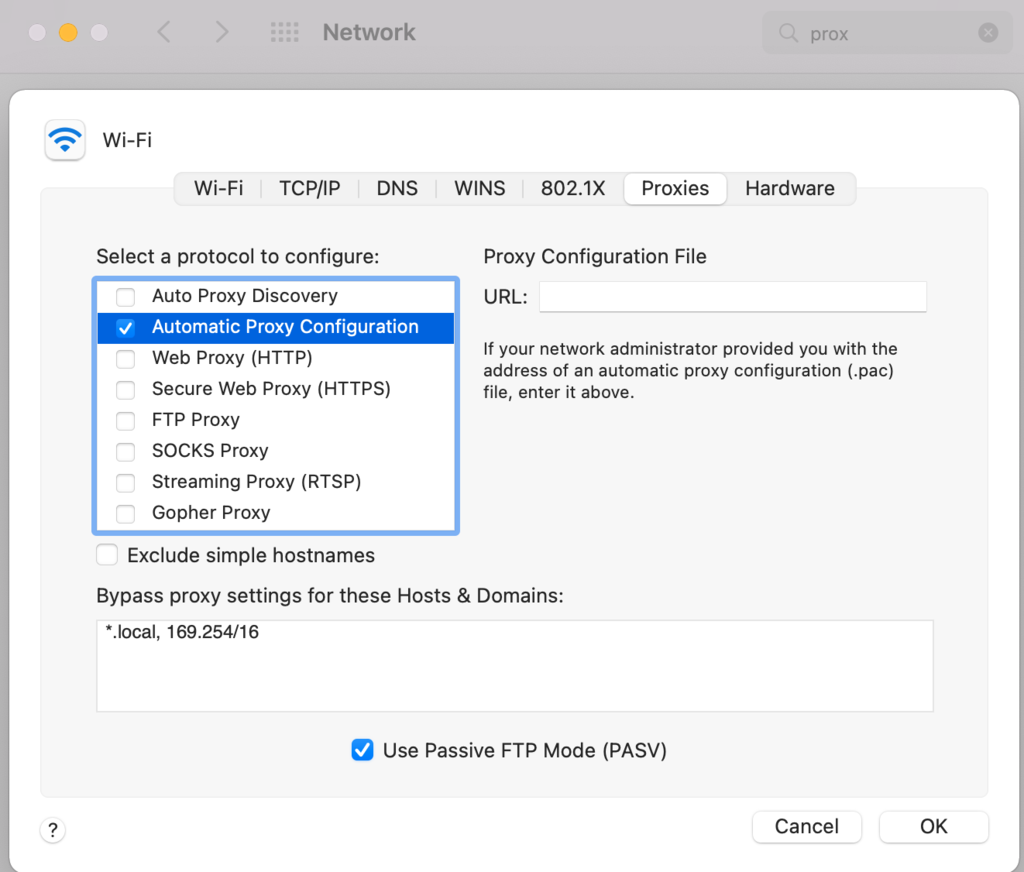Screen dimensions: 1024x872
Task: Enable the SOCKS Proxy protocol
Action: point(124,451)
